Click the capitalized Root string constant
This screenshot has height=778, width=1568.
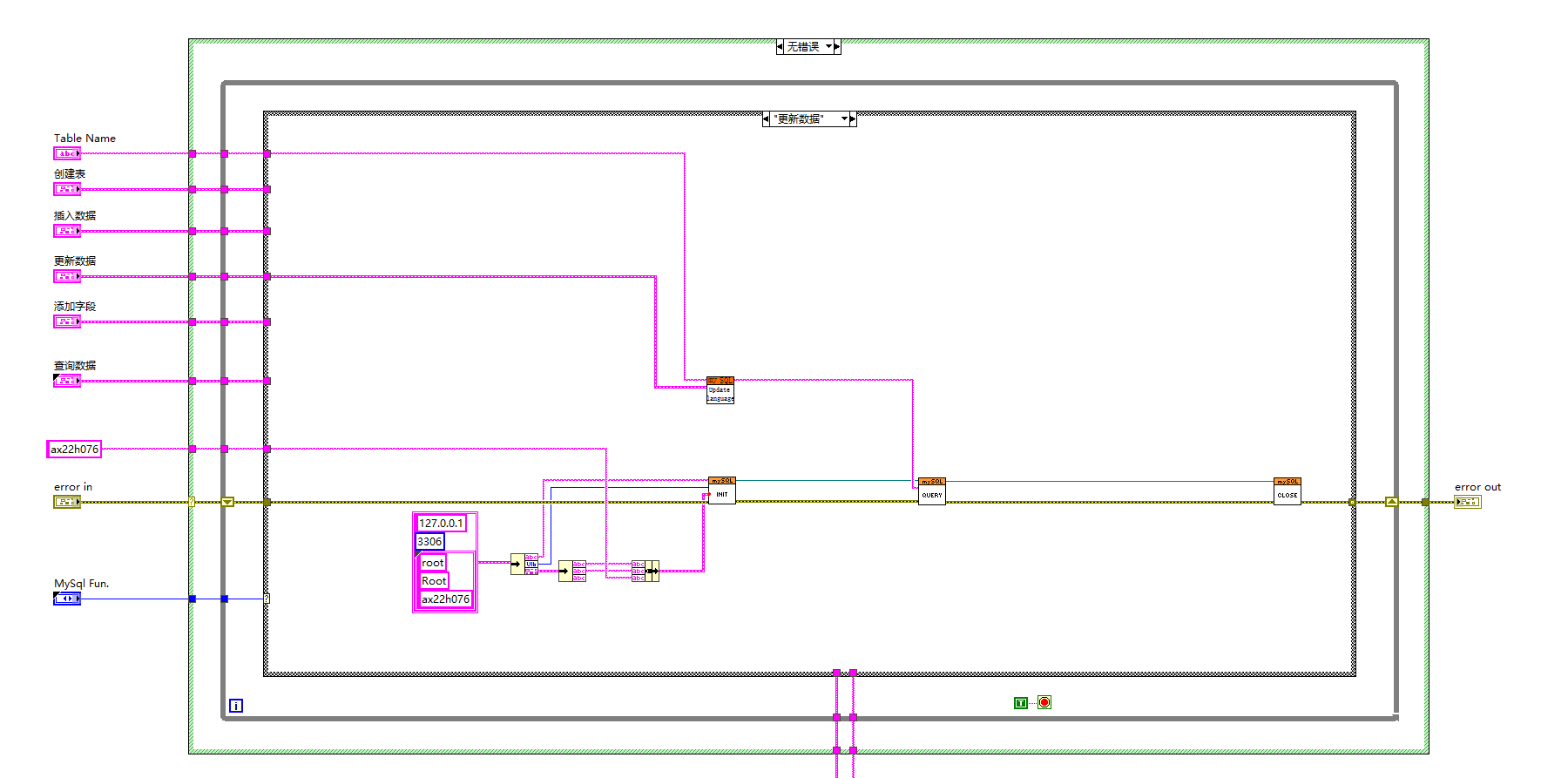[434, 581]
